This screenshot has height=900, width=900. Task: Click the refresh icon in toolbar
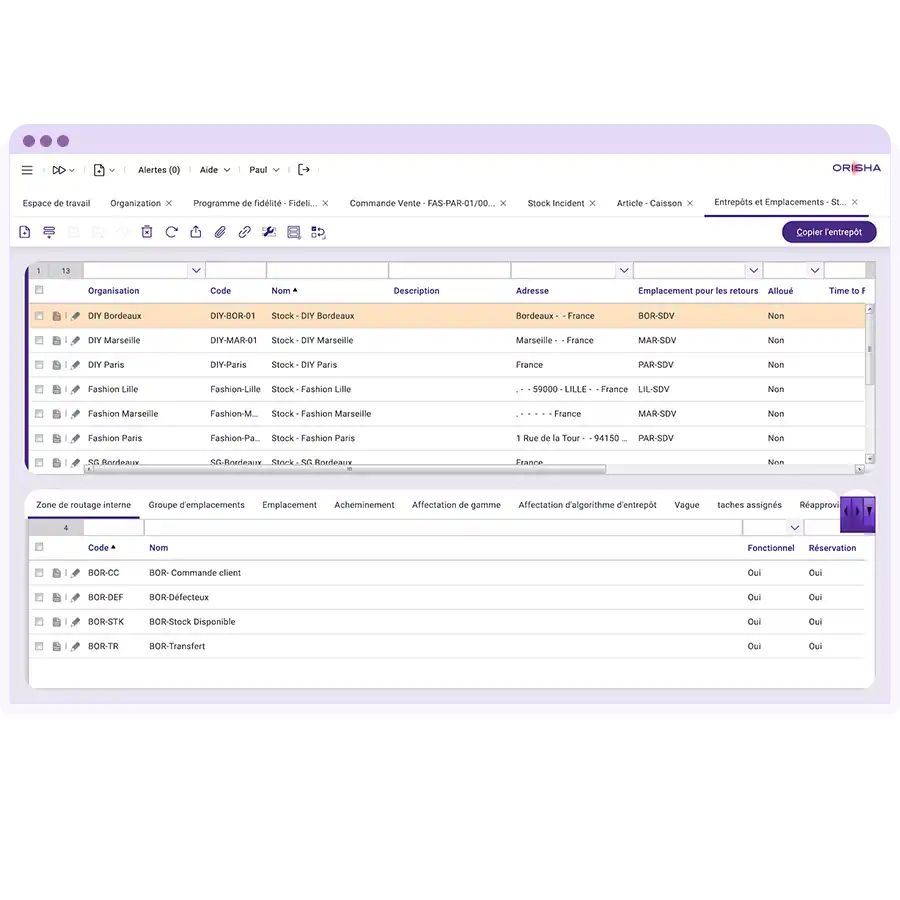(171, 232)
